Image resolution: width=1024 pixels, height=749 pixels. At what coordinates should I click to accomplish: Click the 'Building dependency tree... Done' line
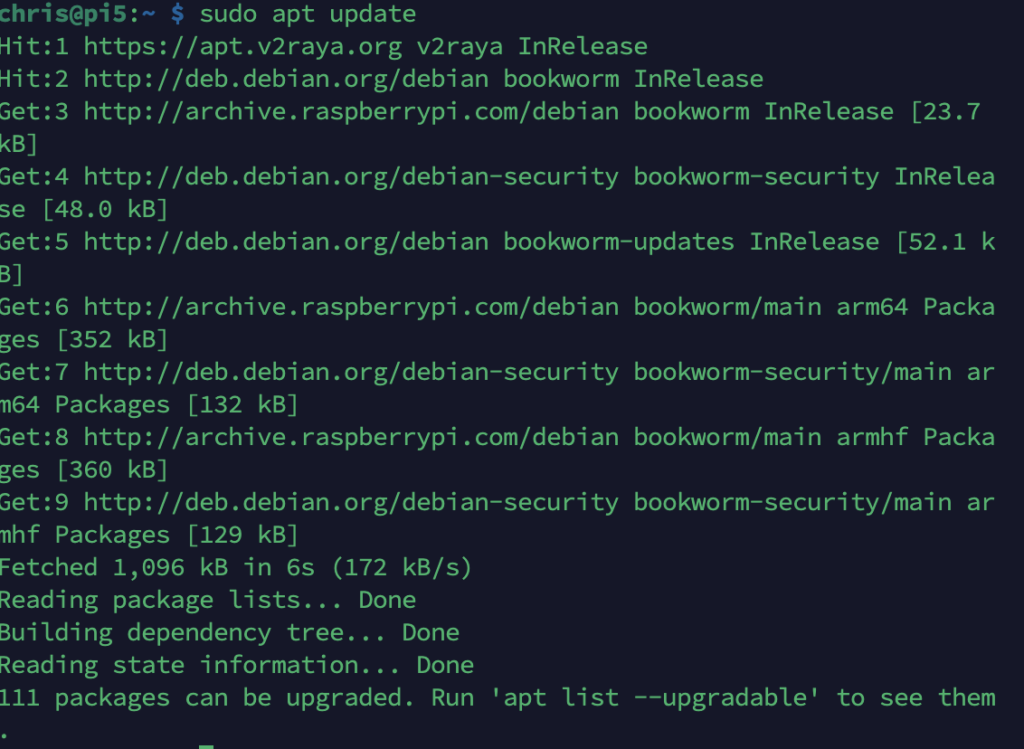click(x=229, y=633)
